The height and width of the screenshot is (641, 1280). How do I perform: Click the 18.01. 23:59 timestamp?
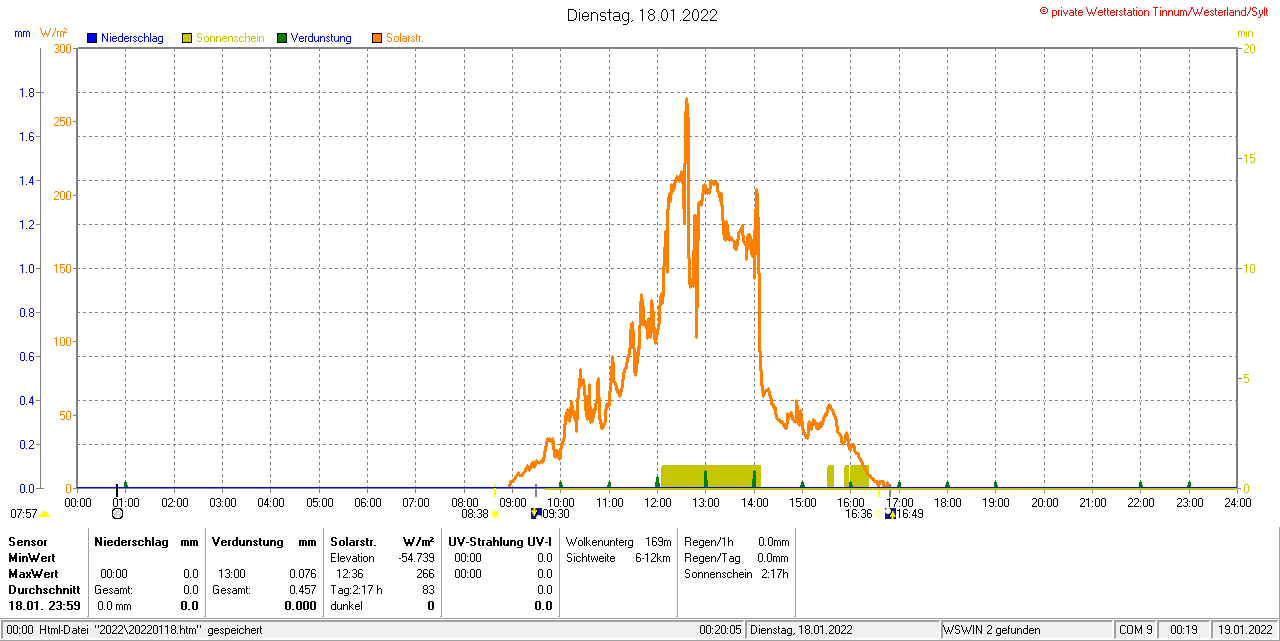[44, 606]
